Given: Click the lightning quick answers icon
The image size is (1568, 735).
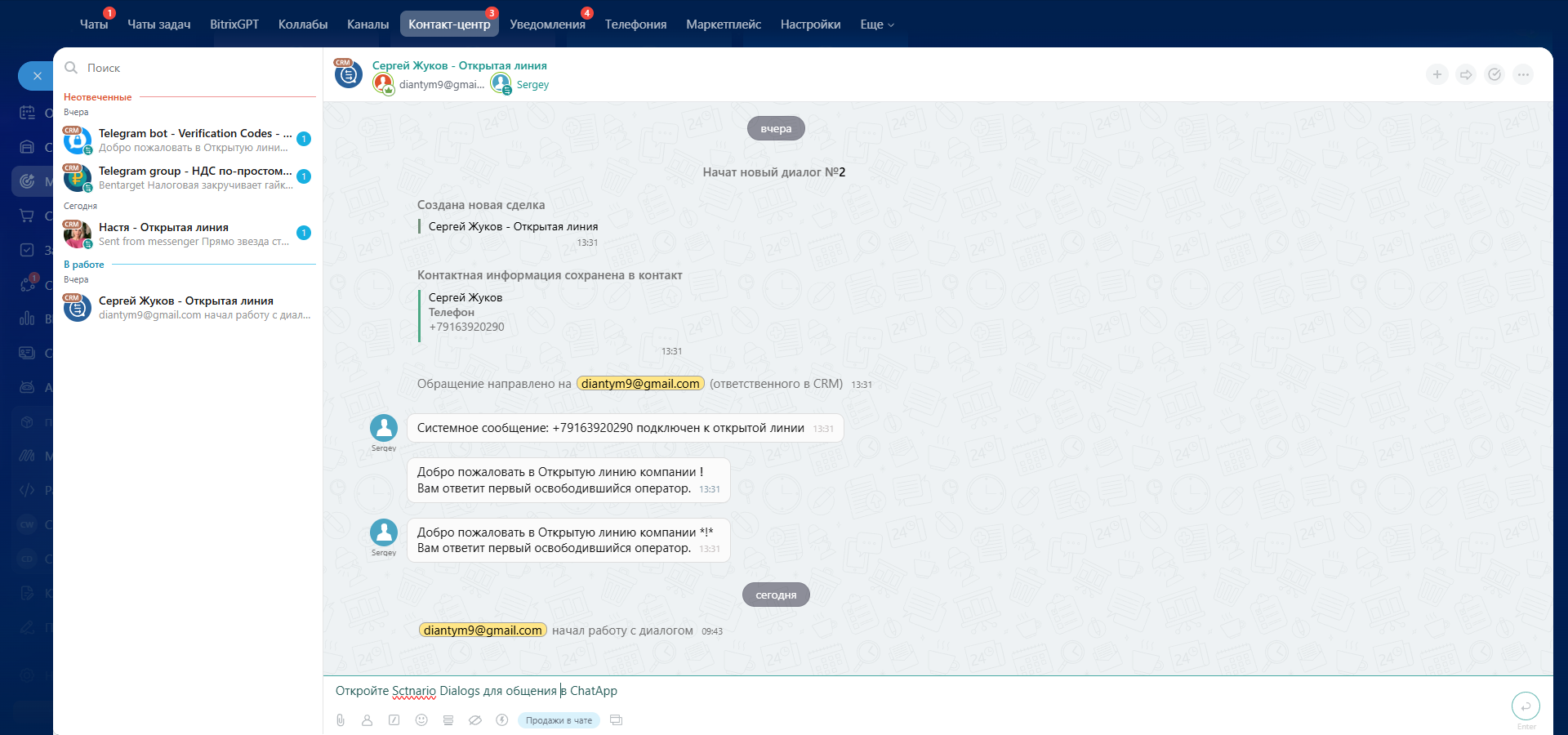Looking at the screenshot, I should tap(502, 720).
